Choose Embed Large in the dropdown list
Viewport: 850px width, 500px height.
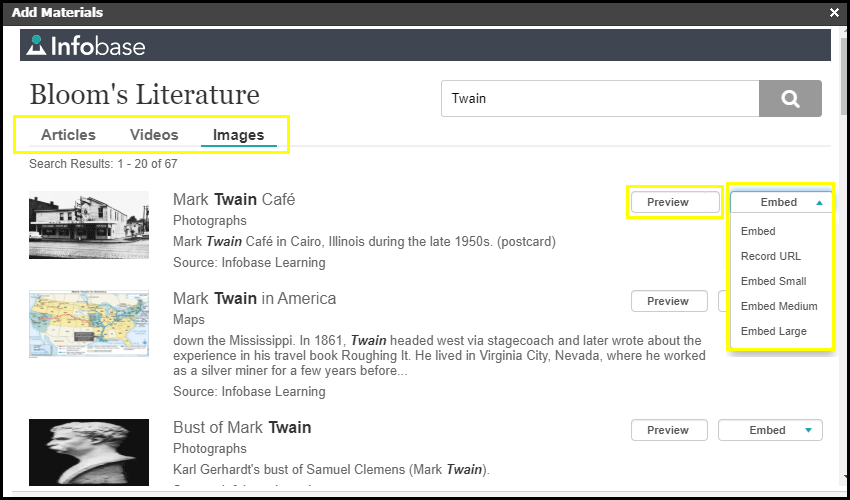click(774, 331)
